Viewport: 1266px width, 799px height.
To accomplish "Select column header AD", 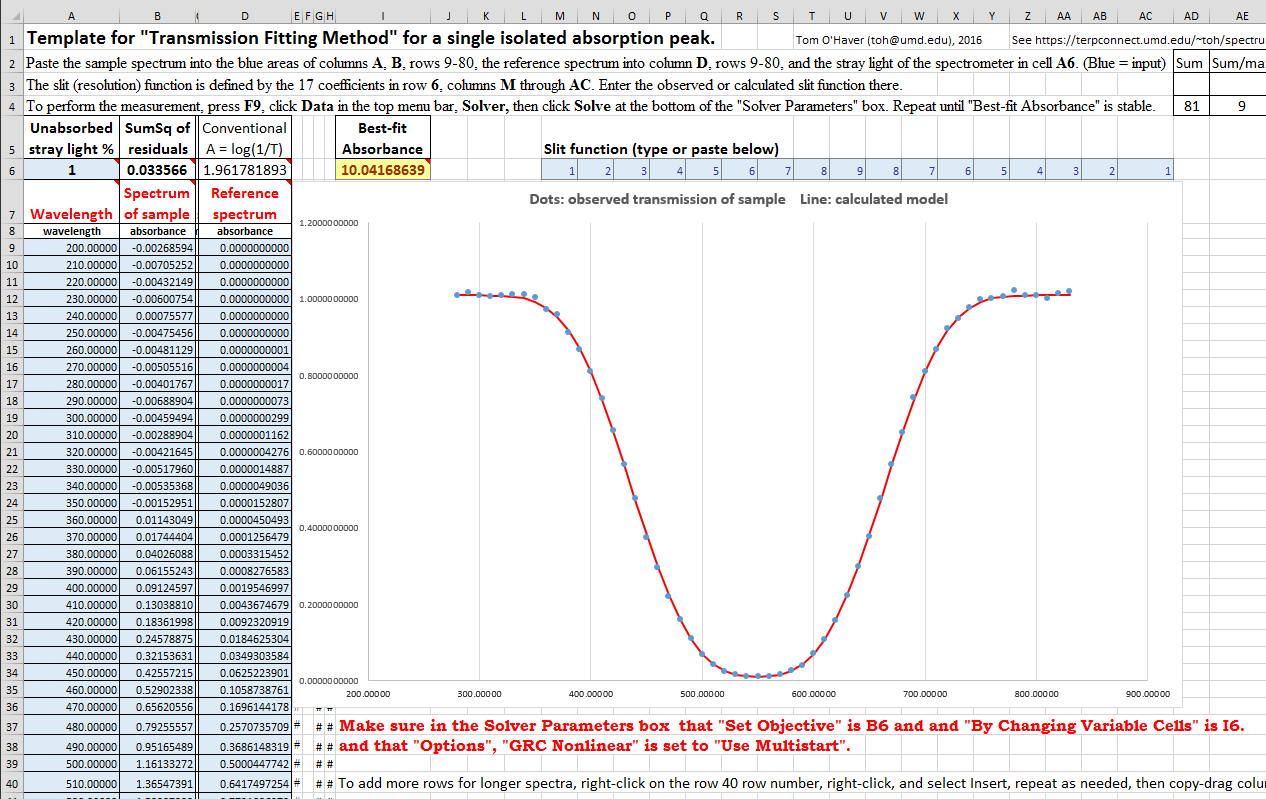I will [x=1191, y=17].
